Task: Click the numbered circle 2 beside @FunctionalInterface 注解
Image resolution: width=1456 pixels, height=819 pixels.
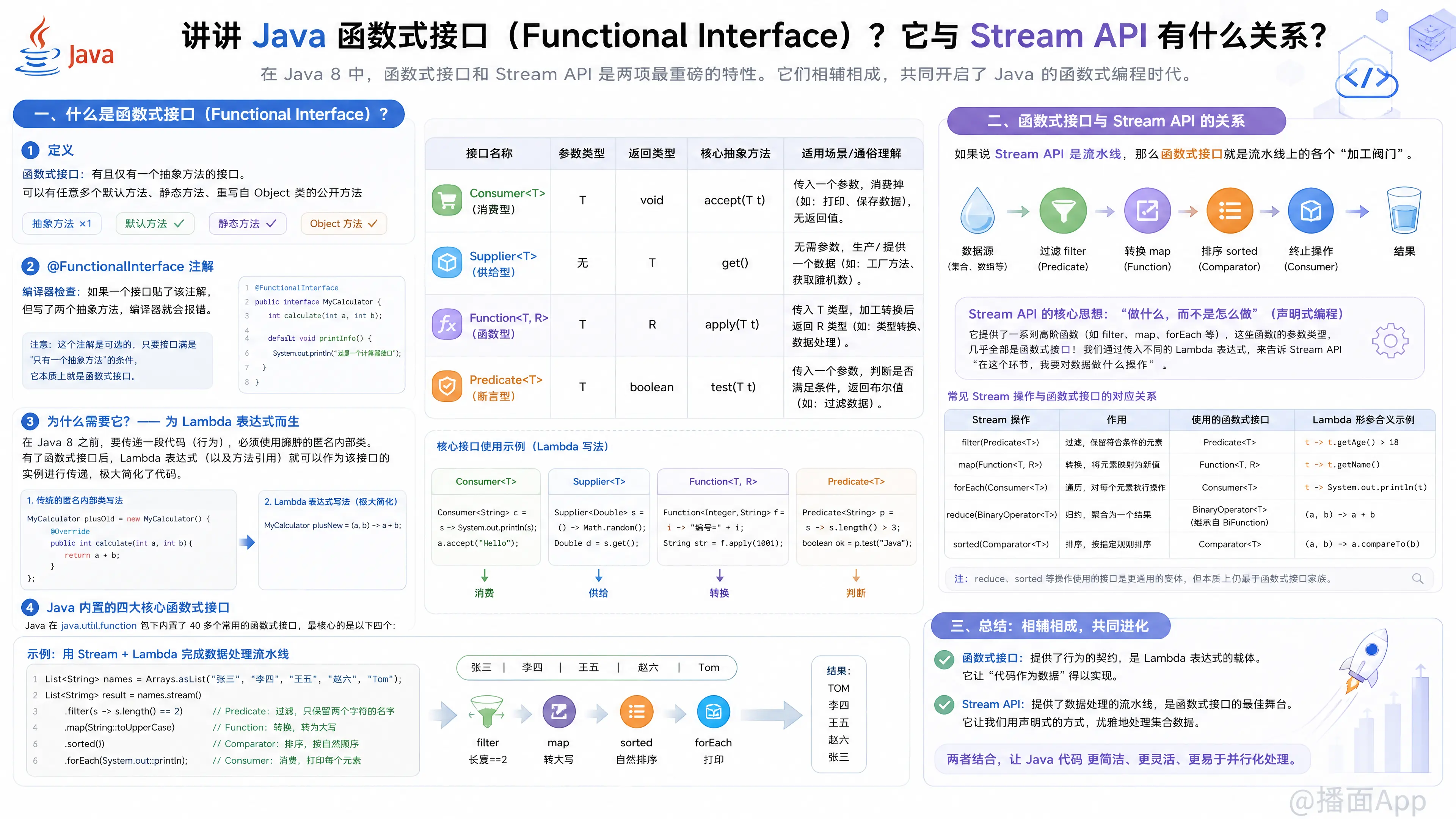Action: pos(30,266)
